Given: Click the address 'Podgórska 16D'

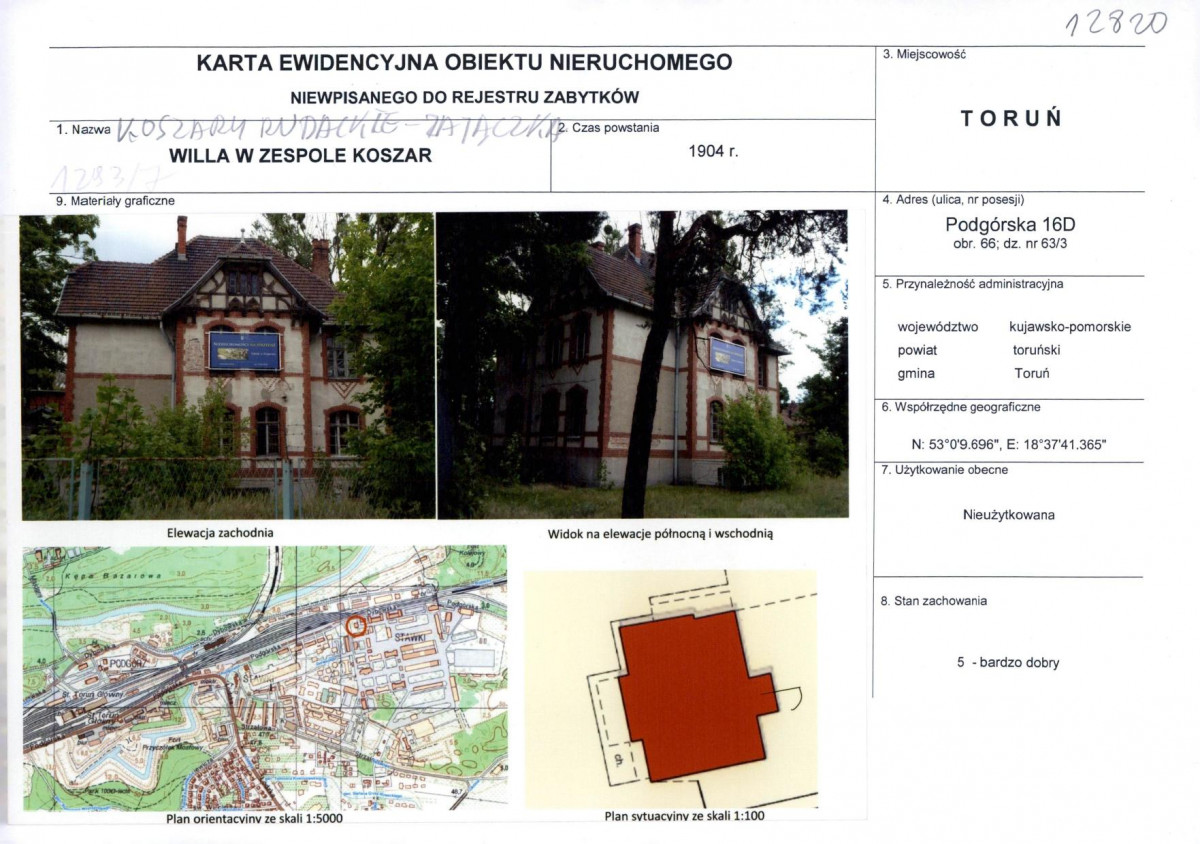Looking at the screenshot, I should (1010, 224).
